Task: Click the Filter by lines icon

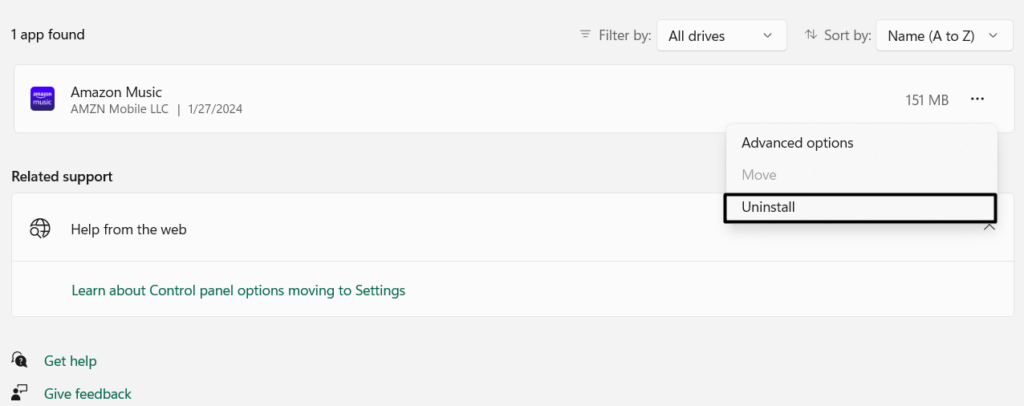Action: click(x=585, y=35)
